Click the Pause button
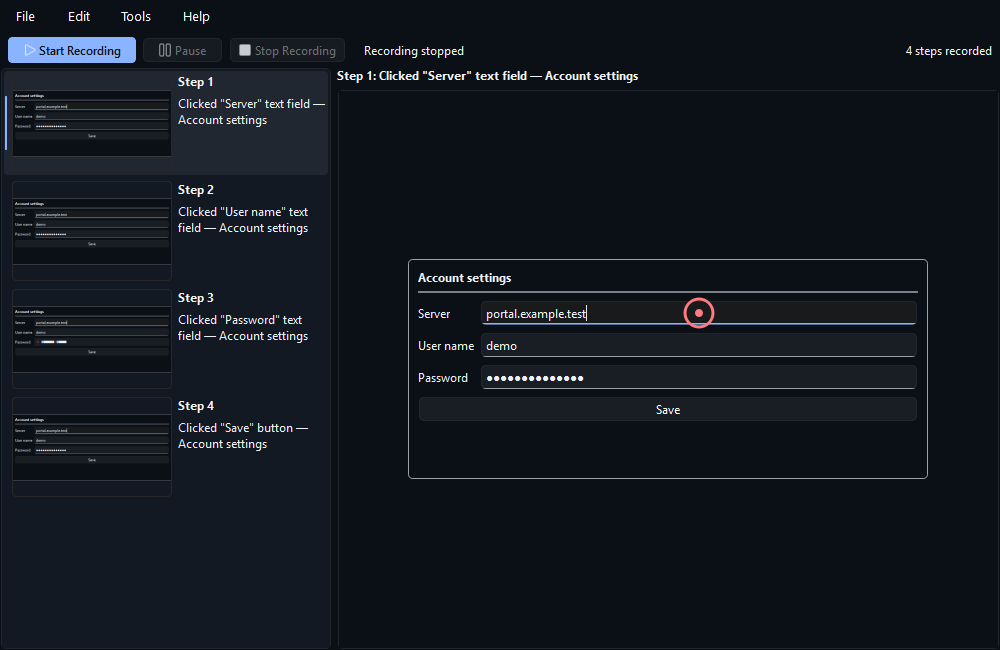 tap(182, 50)
